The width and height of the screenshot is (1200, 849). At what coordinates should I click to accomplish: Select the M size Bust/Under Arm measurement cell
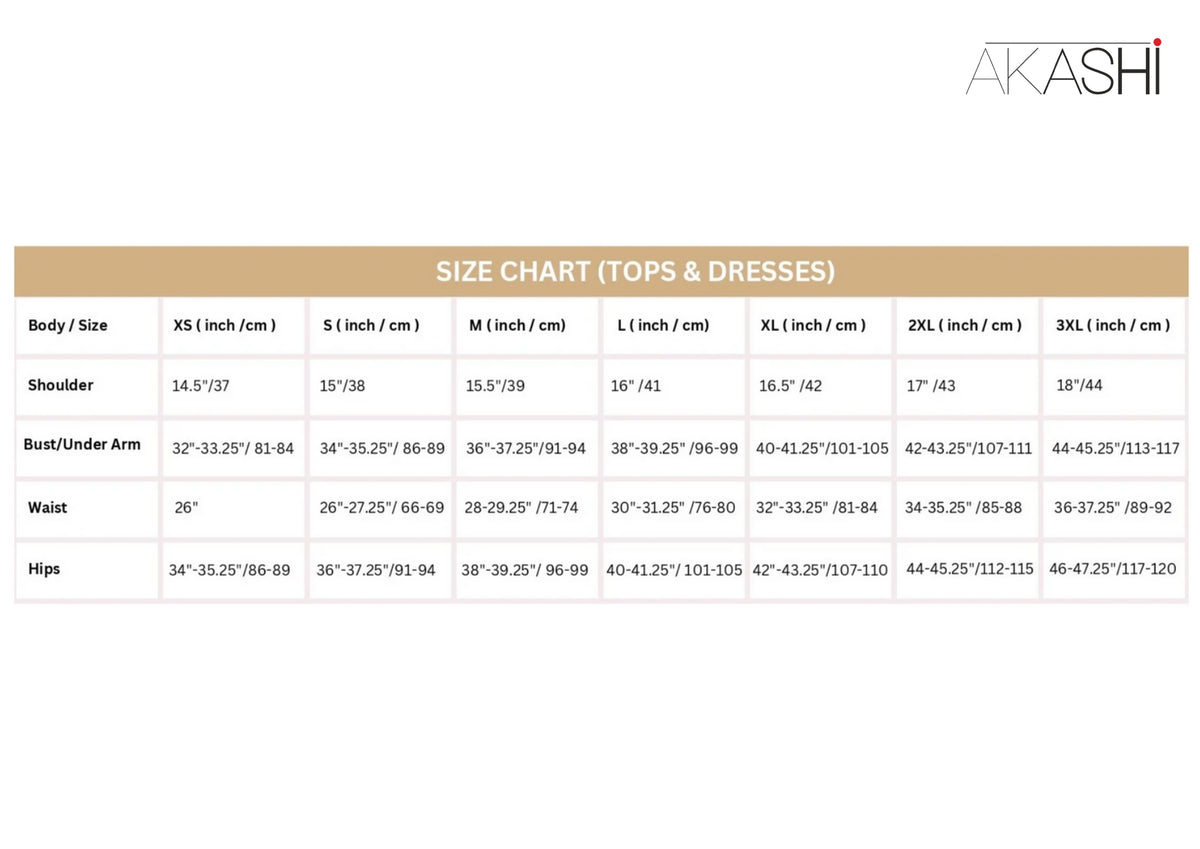pos(526,448)
